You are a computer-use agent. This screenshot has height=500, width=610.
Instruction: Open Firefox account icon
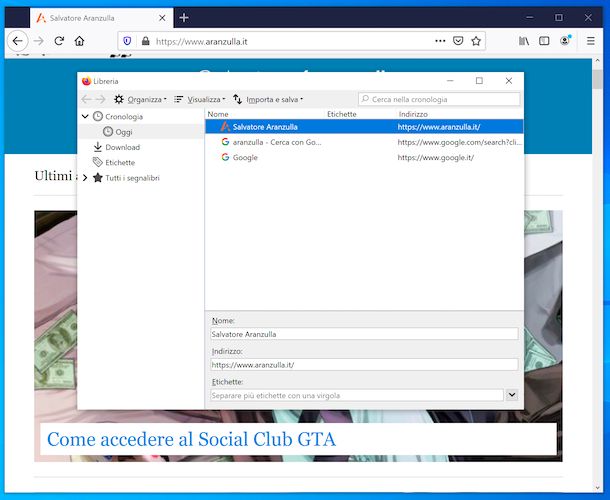tap(565, 40)
